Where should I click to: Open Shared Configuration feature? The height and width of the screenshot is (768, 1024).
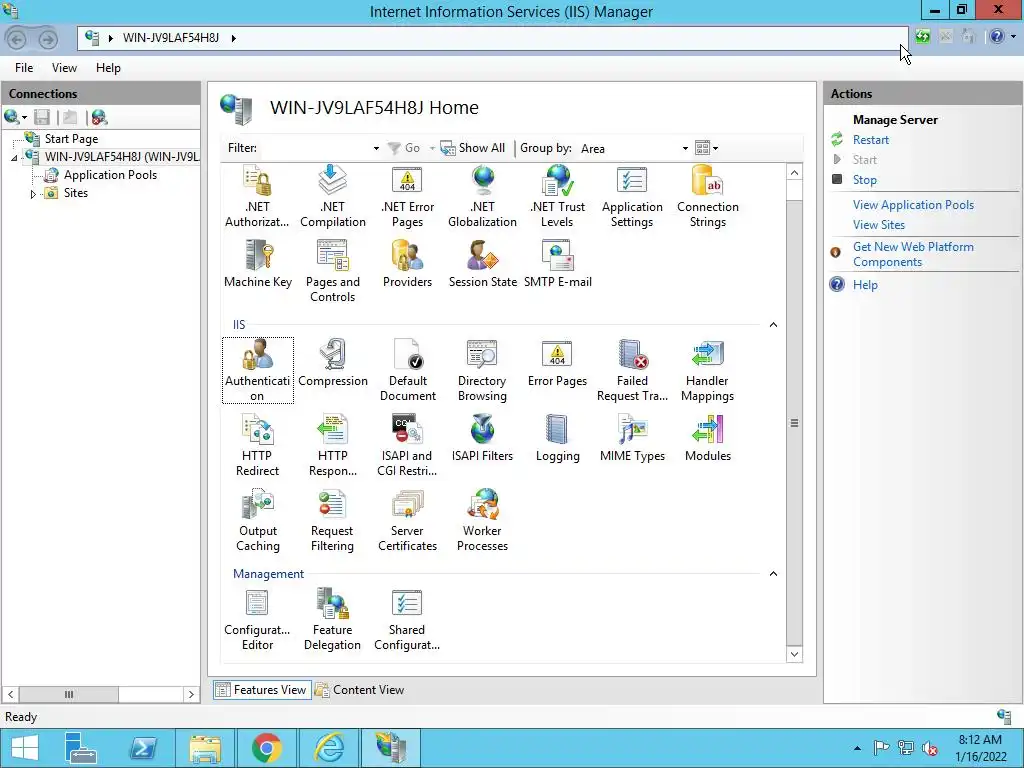(408, 620)
